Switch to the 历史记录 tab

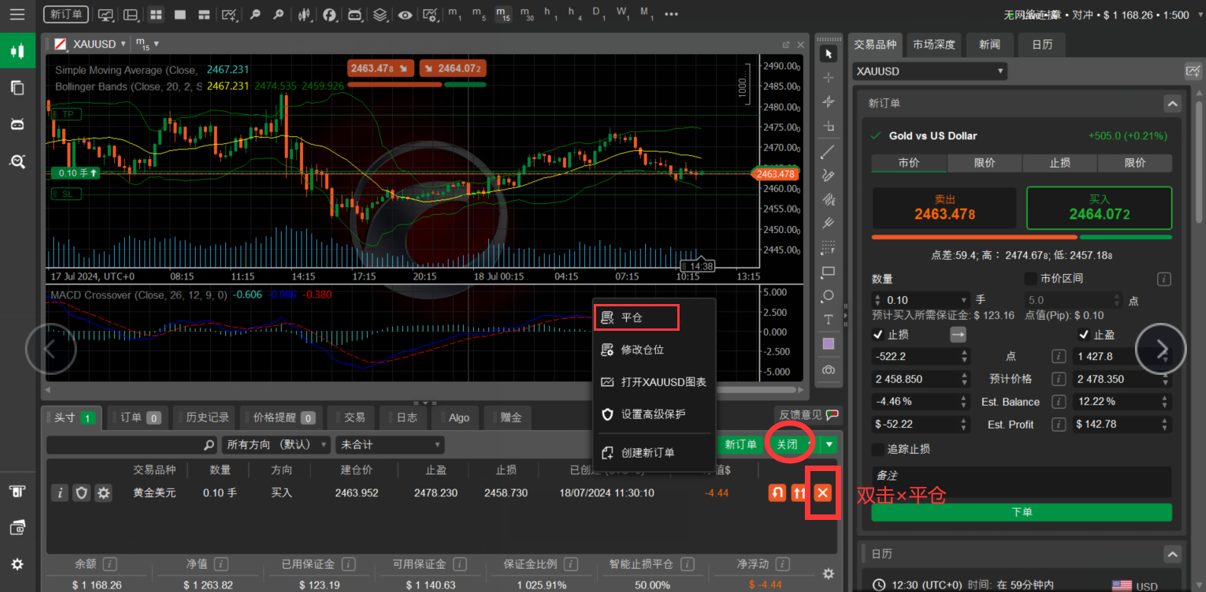click(202, 417)
